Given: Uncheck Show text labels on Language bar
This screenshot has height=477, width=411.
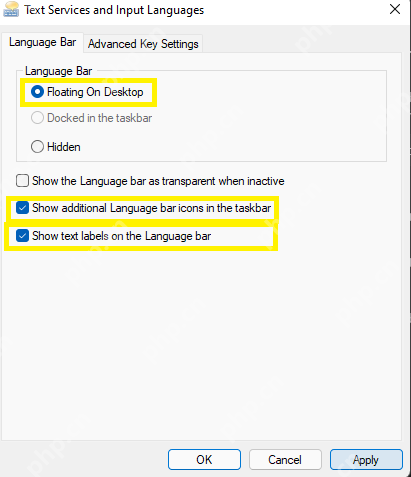Looking at the screenshot, I should (22, 236).
